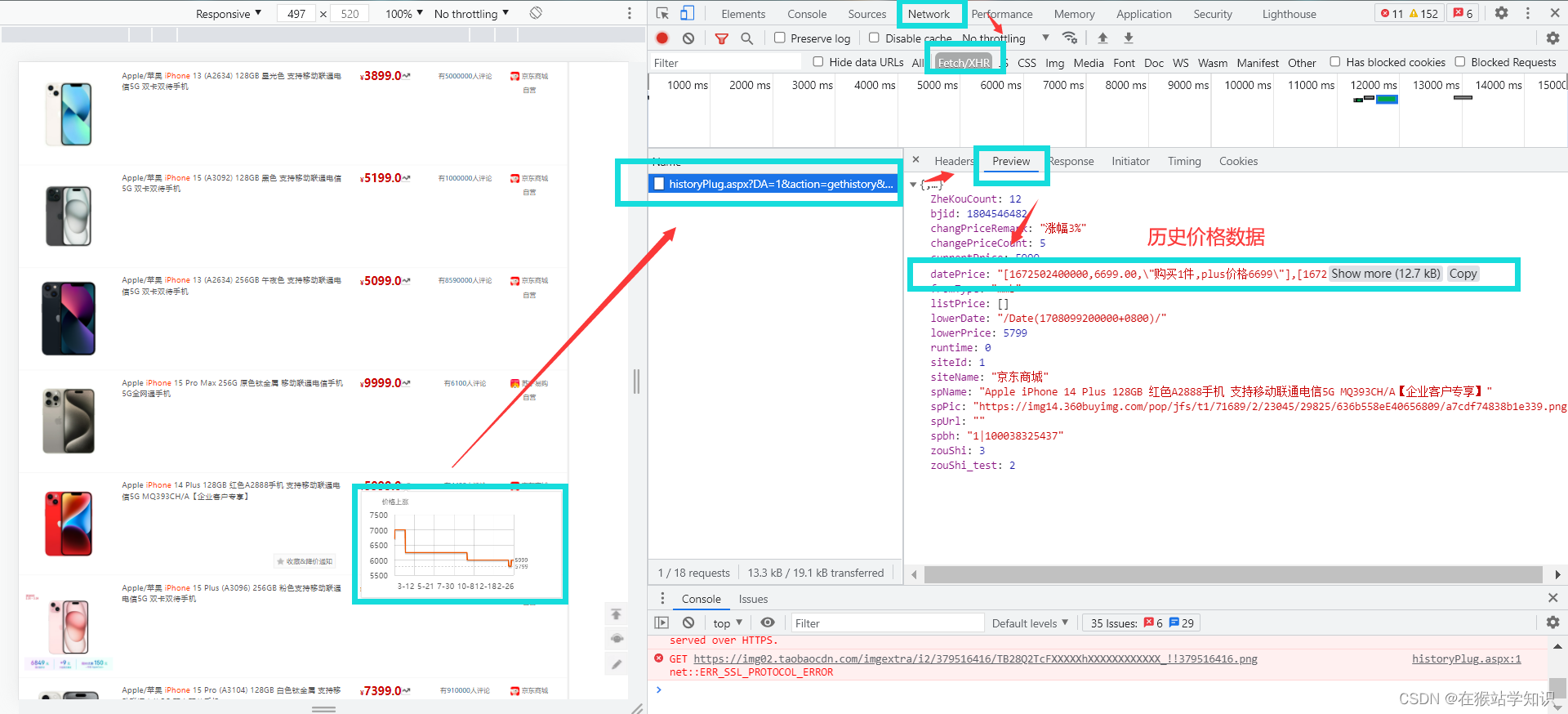The width and height of the screenshot is (1568, 714).
Task: Select the CSS filter type
Action: pos(1027,63)
